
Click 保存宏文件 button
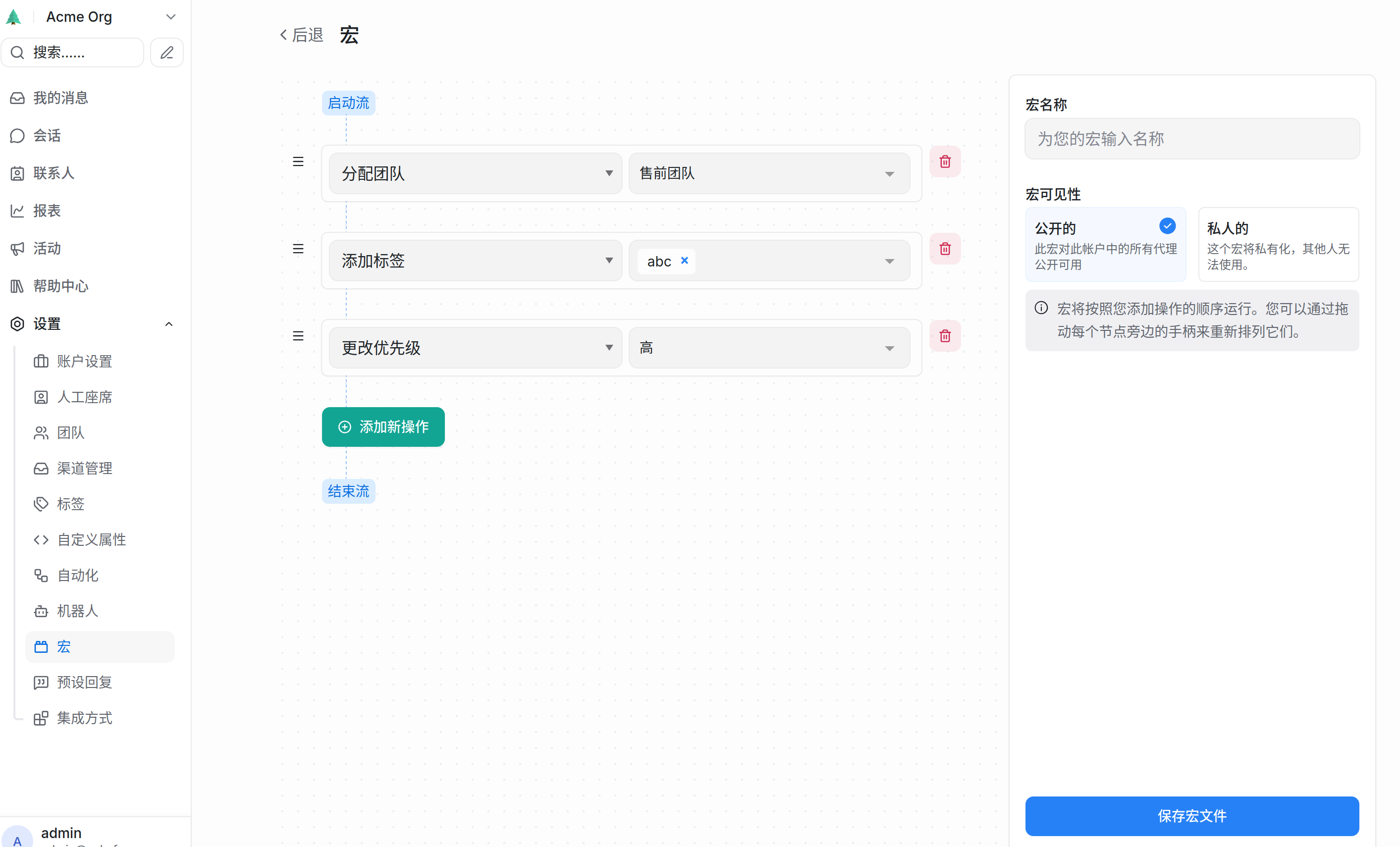(x=1191, y=816)
